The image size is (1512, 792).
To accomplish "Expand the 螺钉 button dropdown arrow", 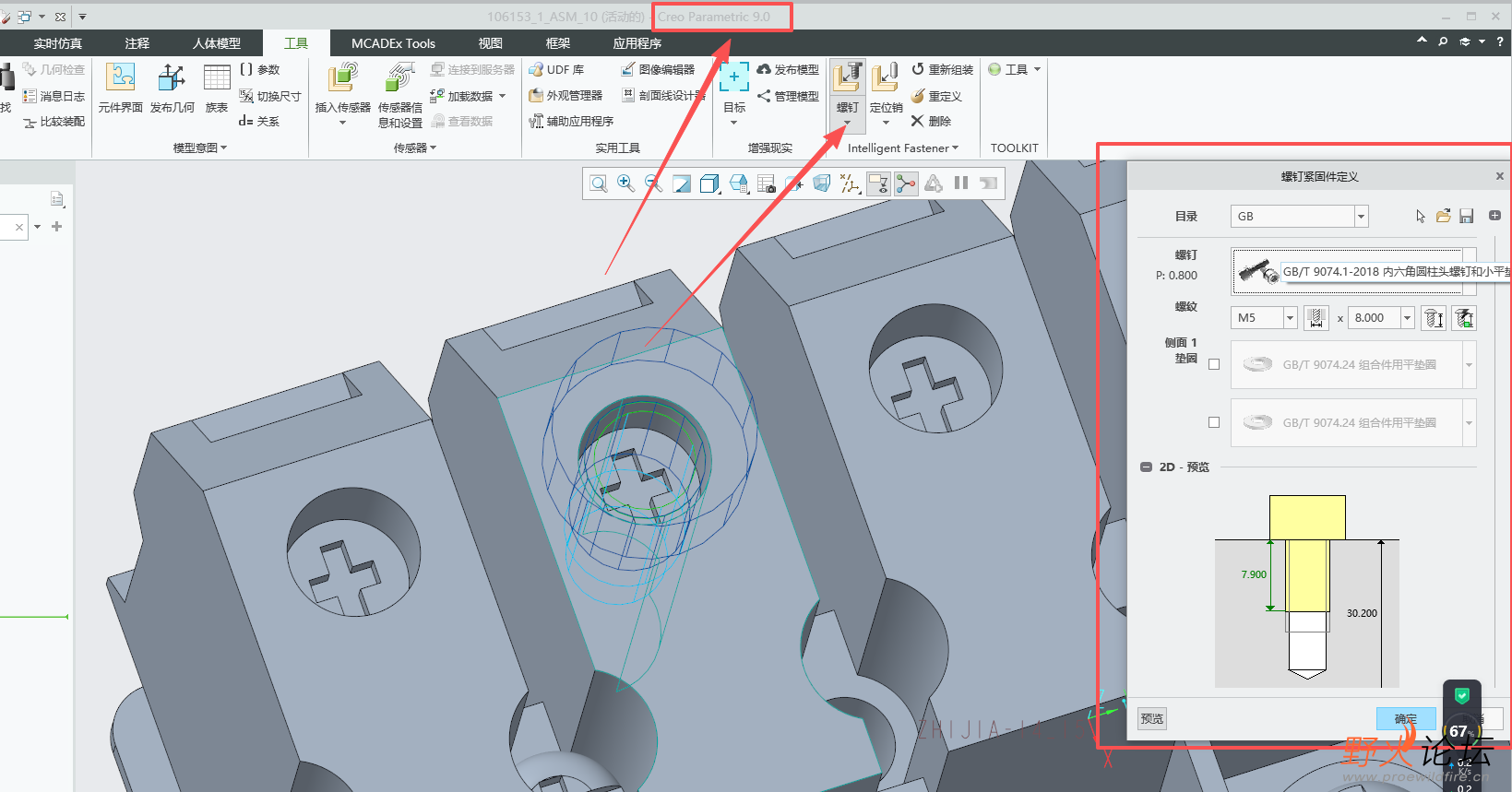I will [848, 123].
